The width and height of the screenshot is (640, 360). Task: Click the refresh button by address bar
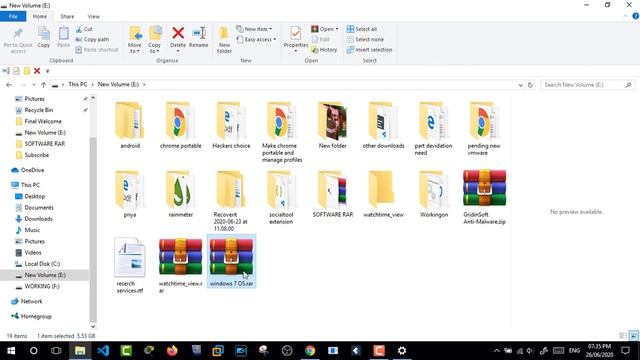click(530, 85)
